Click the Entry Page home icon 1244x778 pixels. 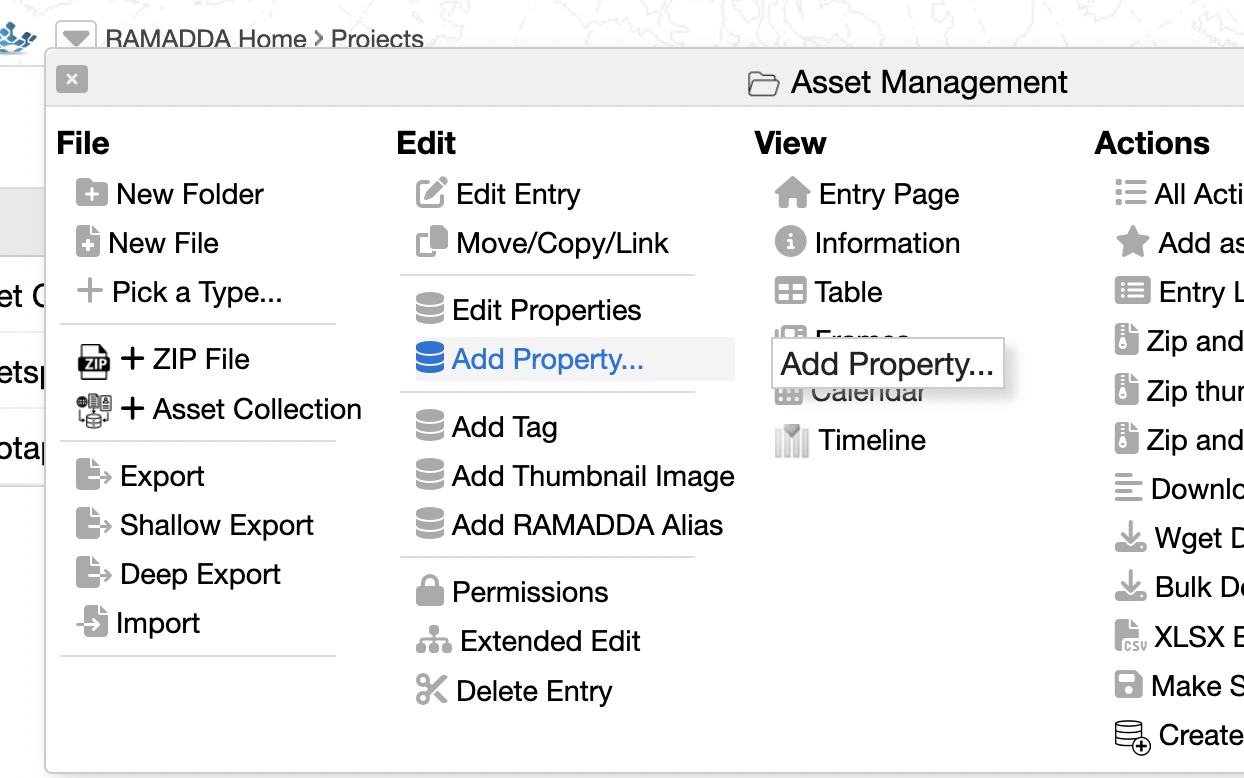point(792,193)
